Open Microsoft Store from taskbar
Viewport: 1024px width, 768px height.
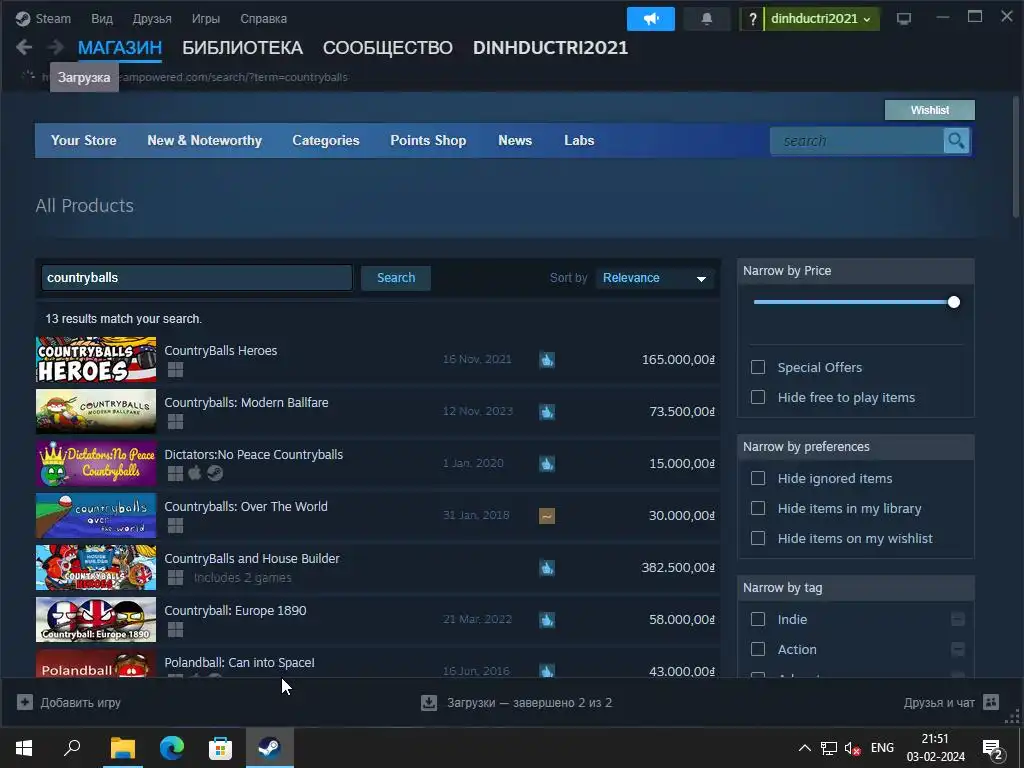(220, 748)
